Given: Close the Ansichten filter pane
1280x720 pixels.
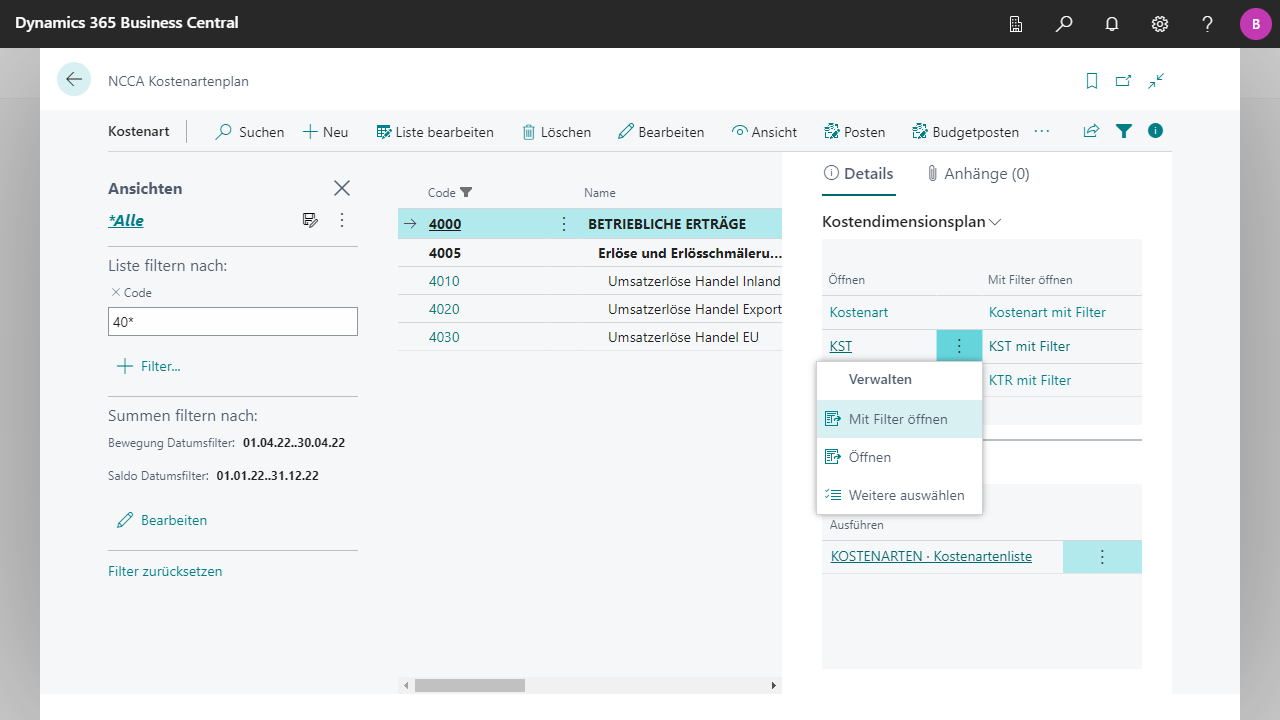Looking at the screenshot, I should 342,188.
